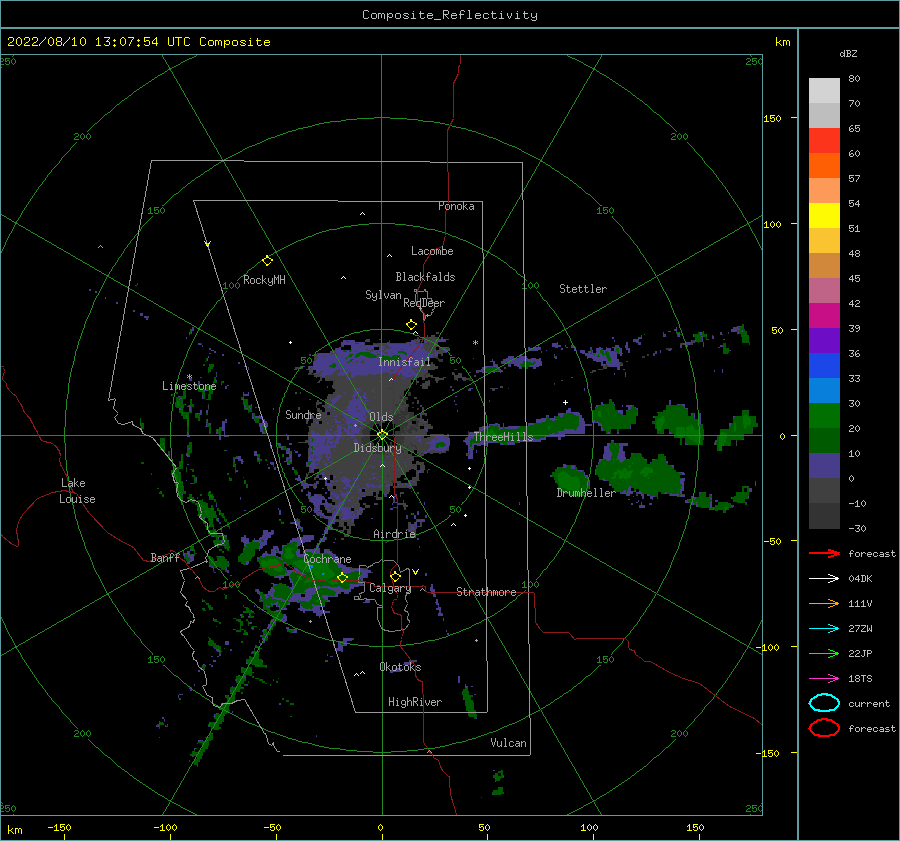
Task: Click the cyan 27ZW arrow in legend
Action: tap(824, 629)
